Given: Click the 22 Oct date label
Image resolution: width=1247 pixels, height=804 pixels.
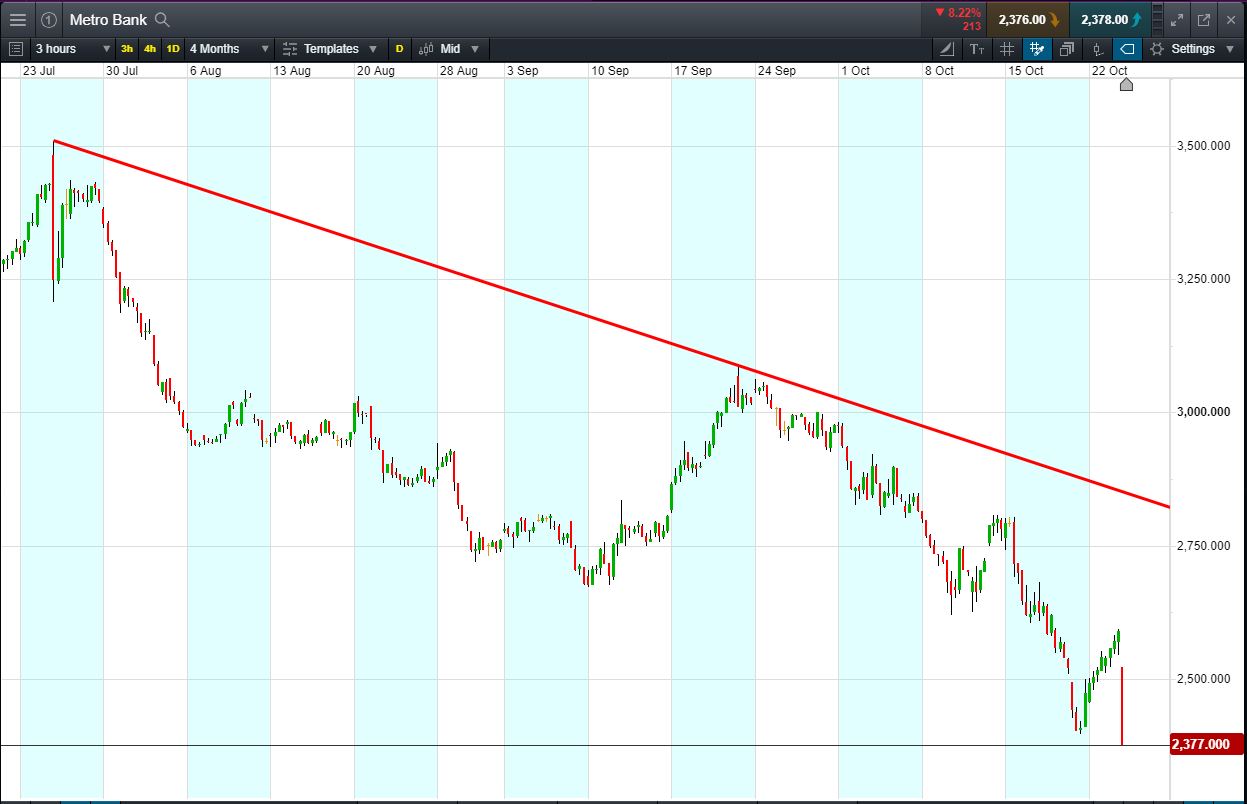Looking at the screenshot, I should tap(1110, 70).
